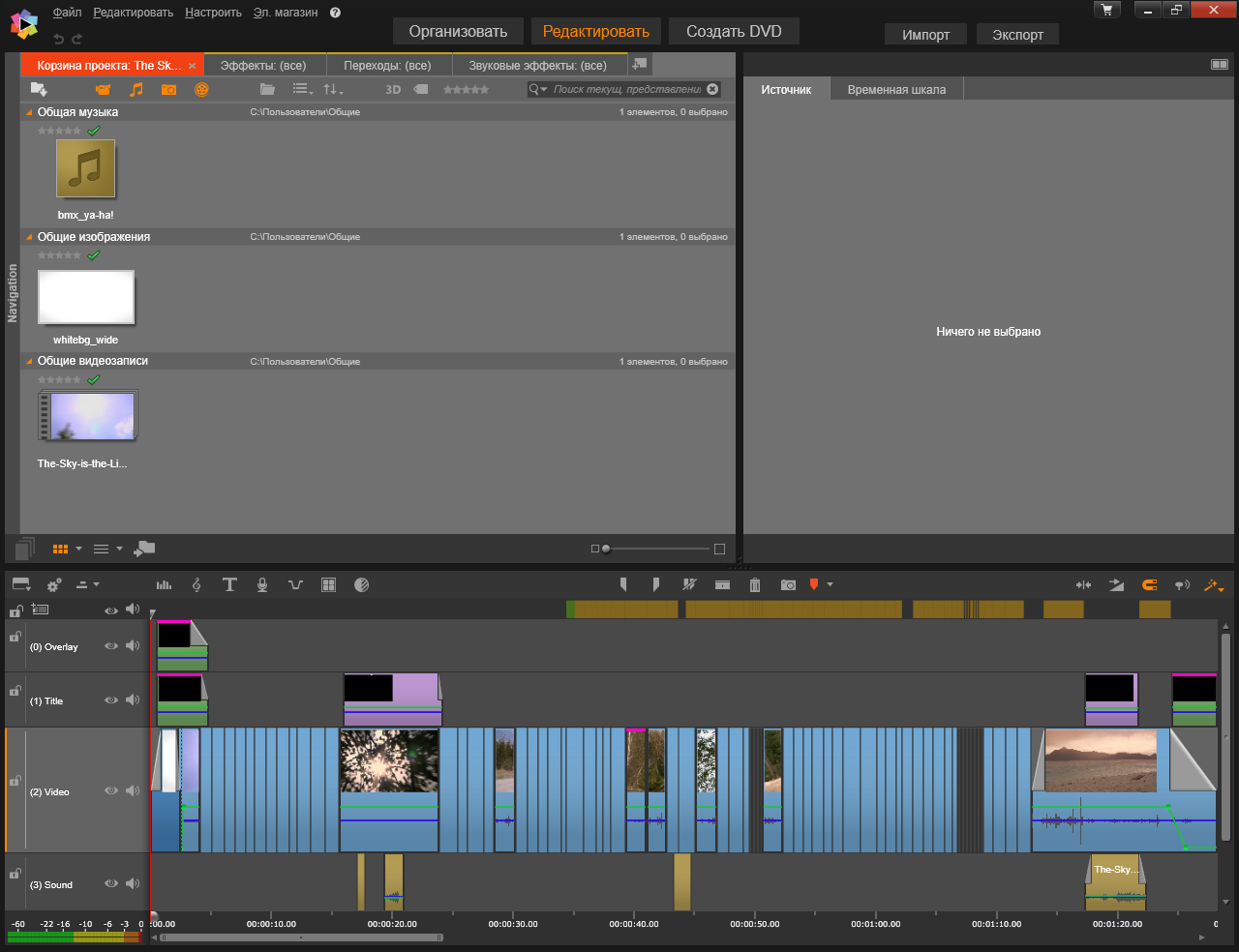Open the audio ducking tool
The height and width of the screenshot is (952, 1239).
click(295, 584)
